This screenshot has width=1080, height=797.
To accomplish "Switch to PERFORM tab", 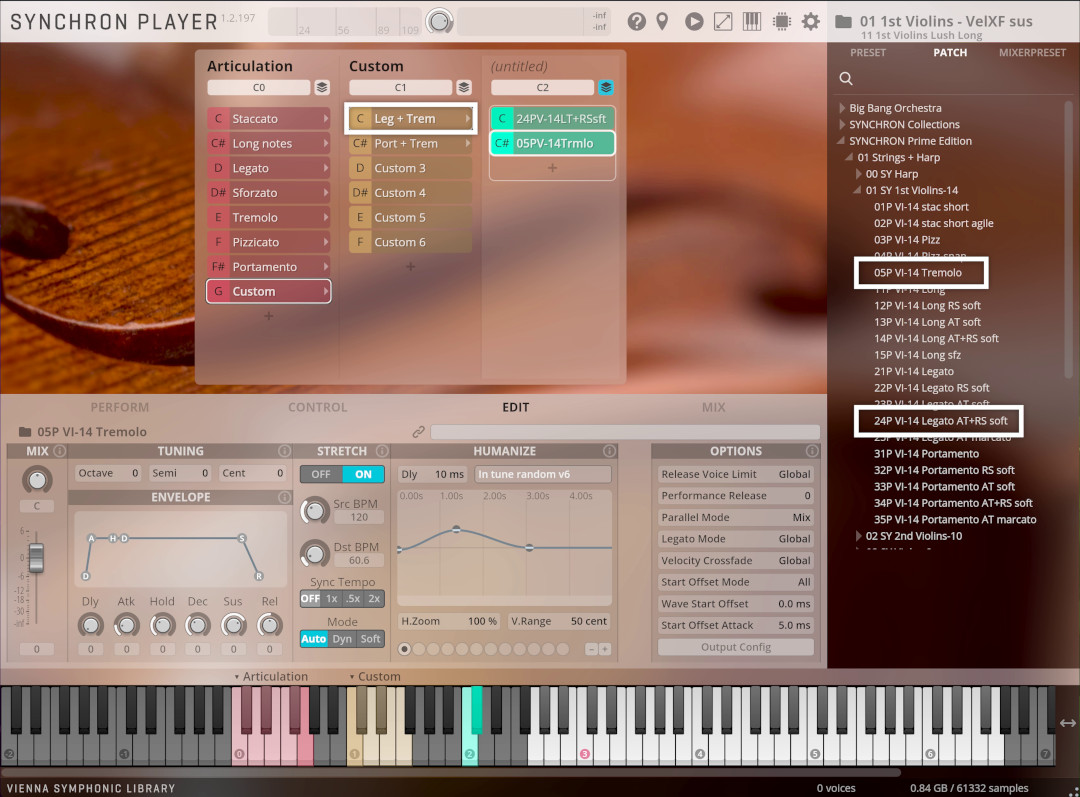I will (x=120, y=407).
